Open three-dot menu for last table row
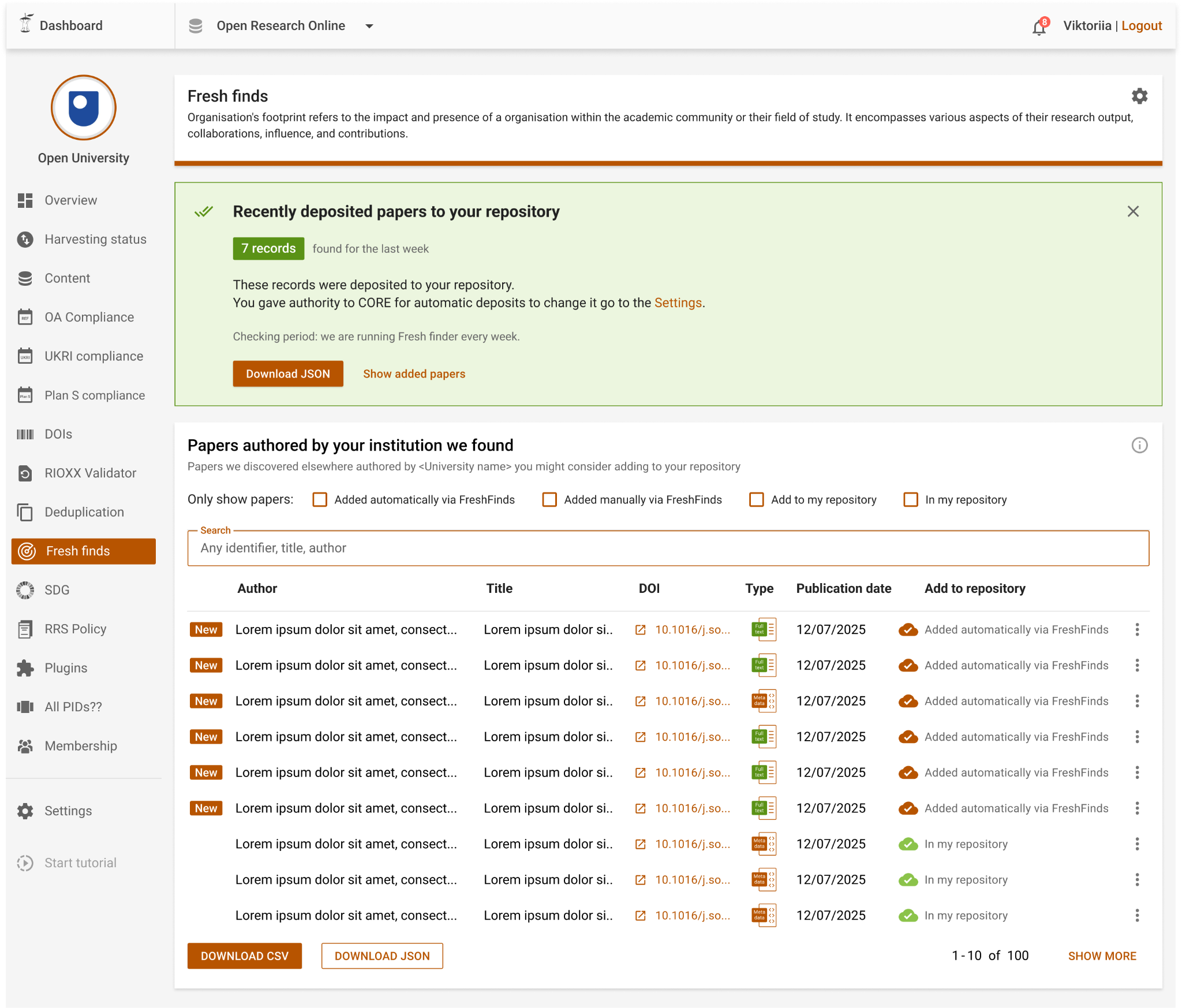 pyautogui.click(x=1137, y=915)
